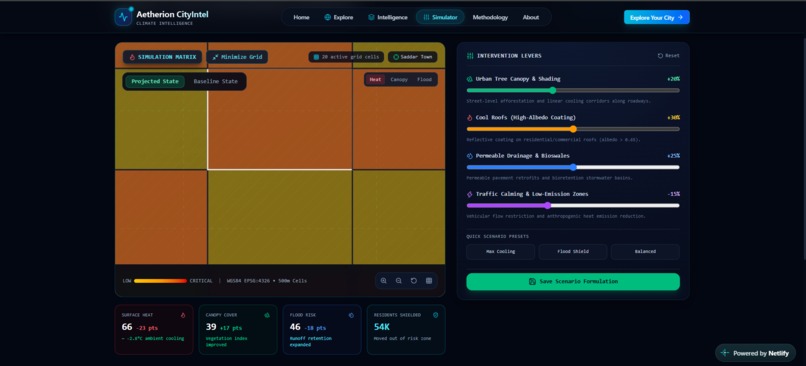Click the Aetherion CityIntel pulse logo icon

[123, 17]
